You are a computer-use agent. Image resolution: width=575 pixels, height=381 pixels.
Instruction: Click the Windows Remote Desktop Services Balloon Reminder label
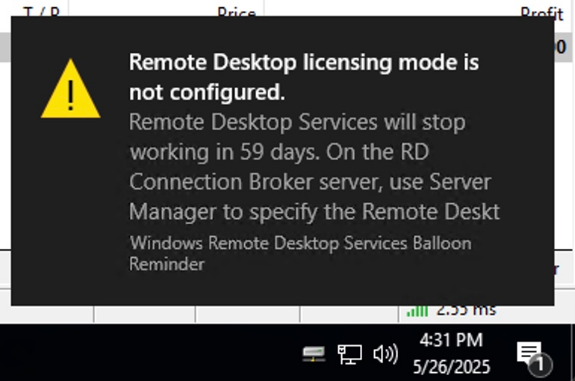(x=300, y=253)
